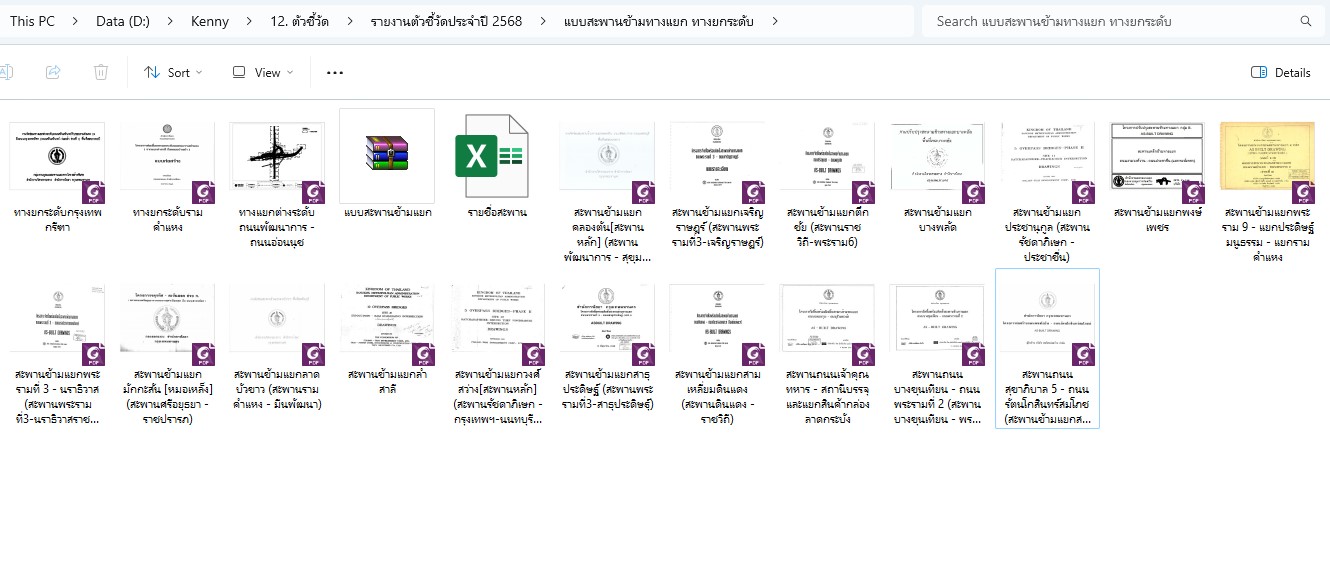Jump to the 12. ตัวชี้วัด breadcrumb folder
Image resolution: width=1330 pixels, height=582 pixels.
(x=294, y=21)
